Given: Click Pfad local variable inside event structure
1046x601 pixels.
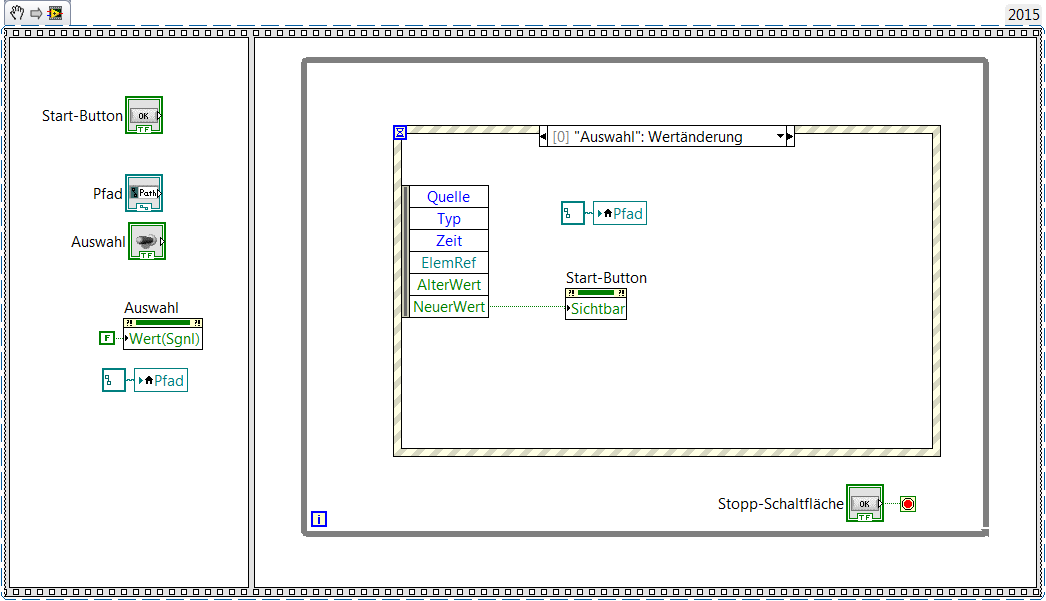Looking at the screenshot, I should point(620,213).
